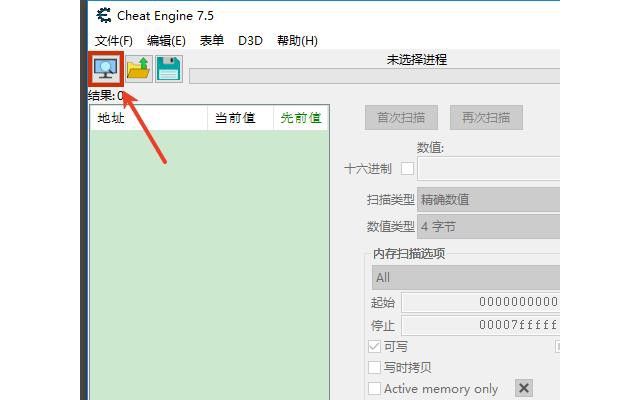Viewport: 640px width, 400px height.
Task: Open the 帮助(H) menu
Action: [297, 40]
